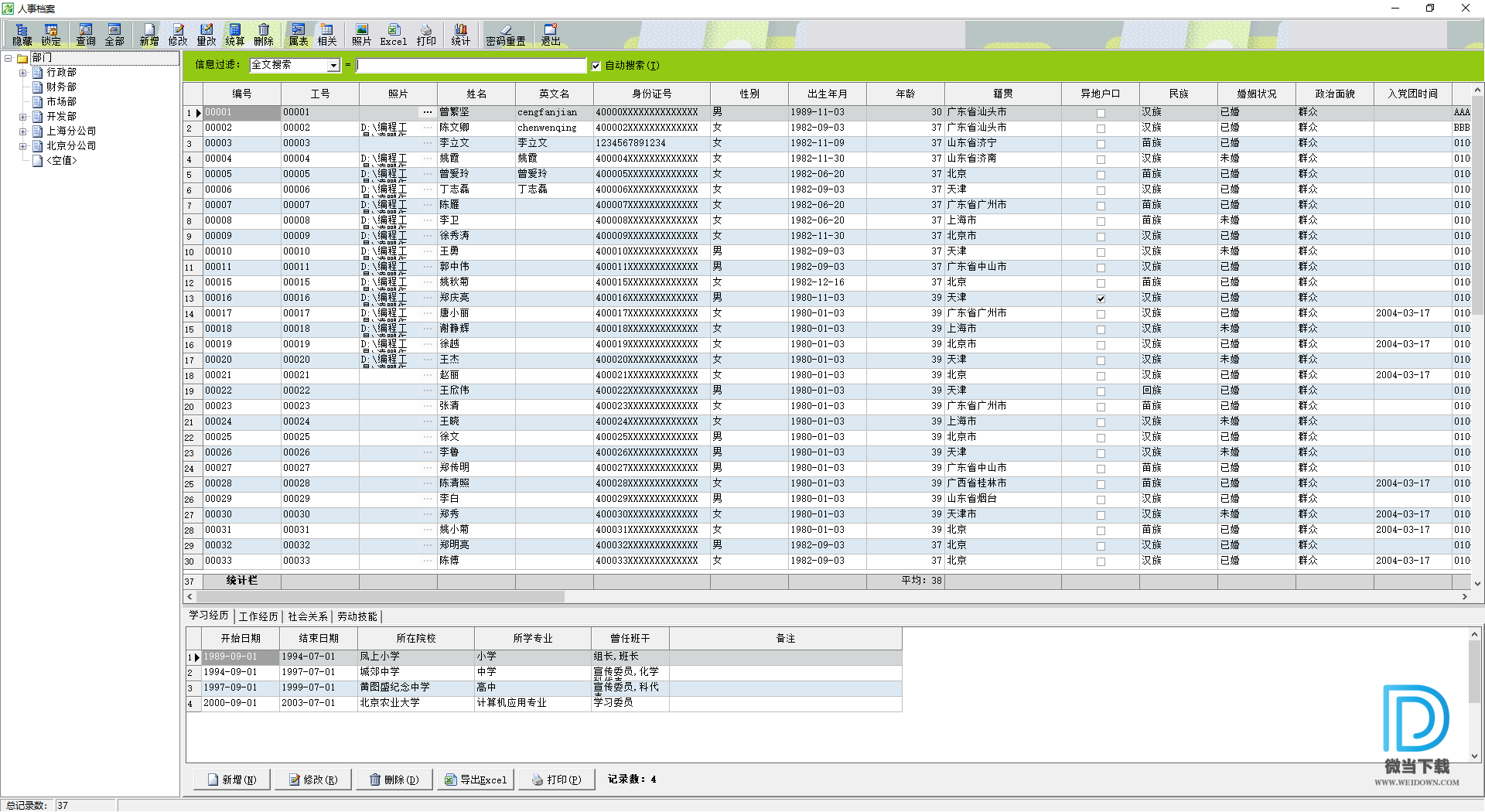Open 量改 batch modify tool

[207, 35]
